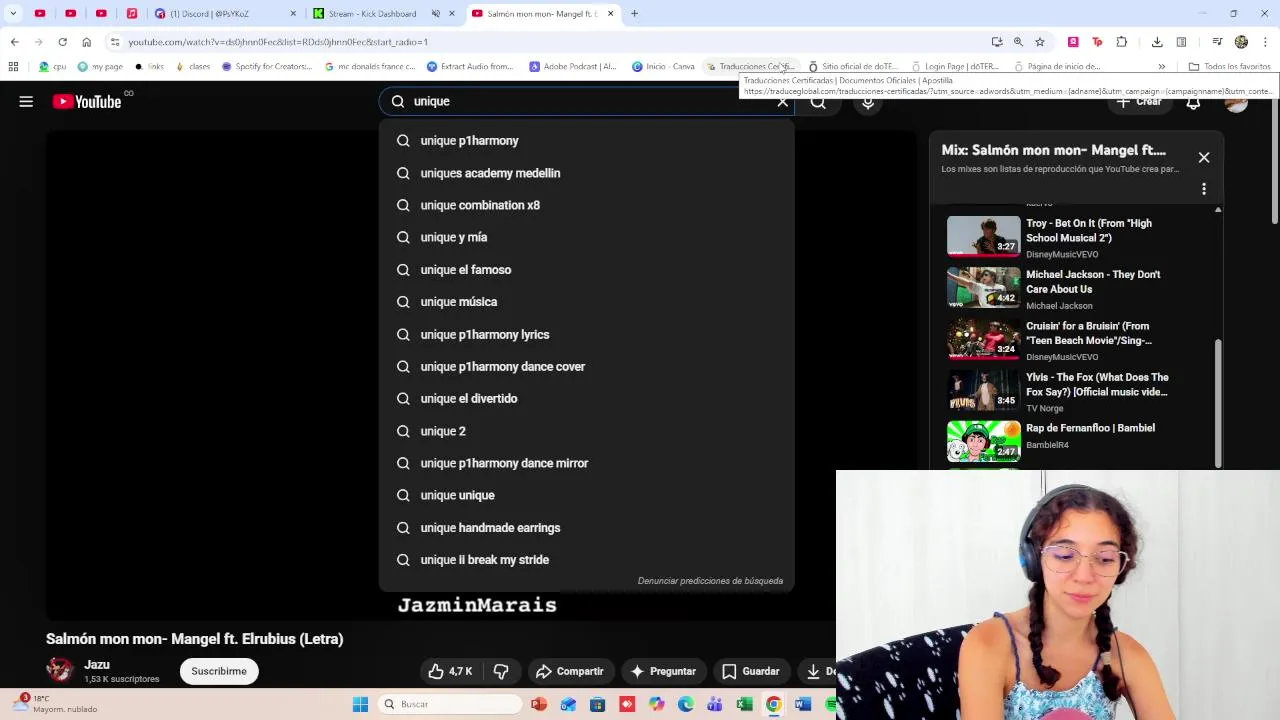Open the Adobe Podcast bookmark
The width and height of the screenshot is (1280, 720).
pyautogui.click(x=572, y=67)
